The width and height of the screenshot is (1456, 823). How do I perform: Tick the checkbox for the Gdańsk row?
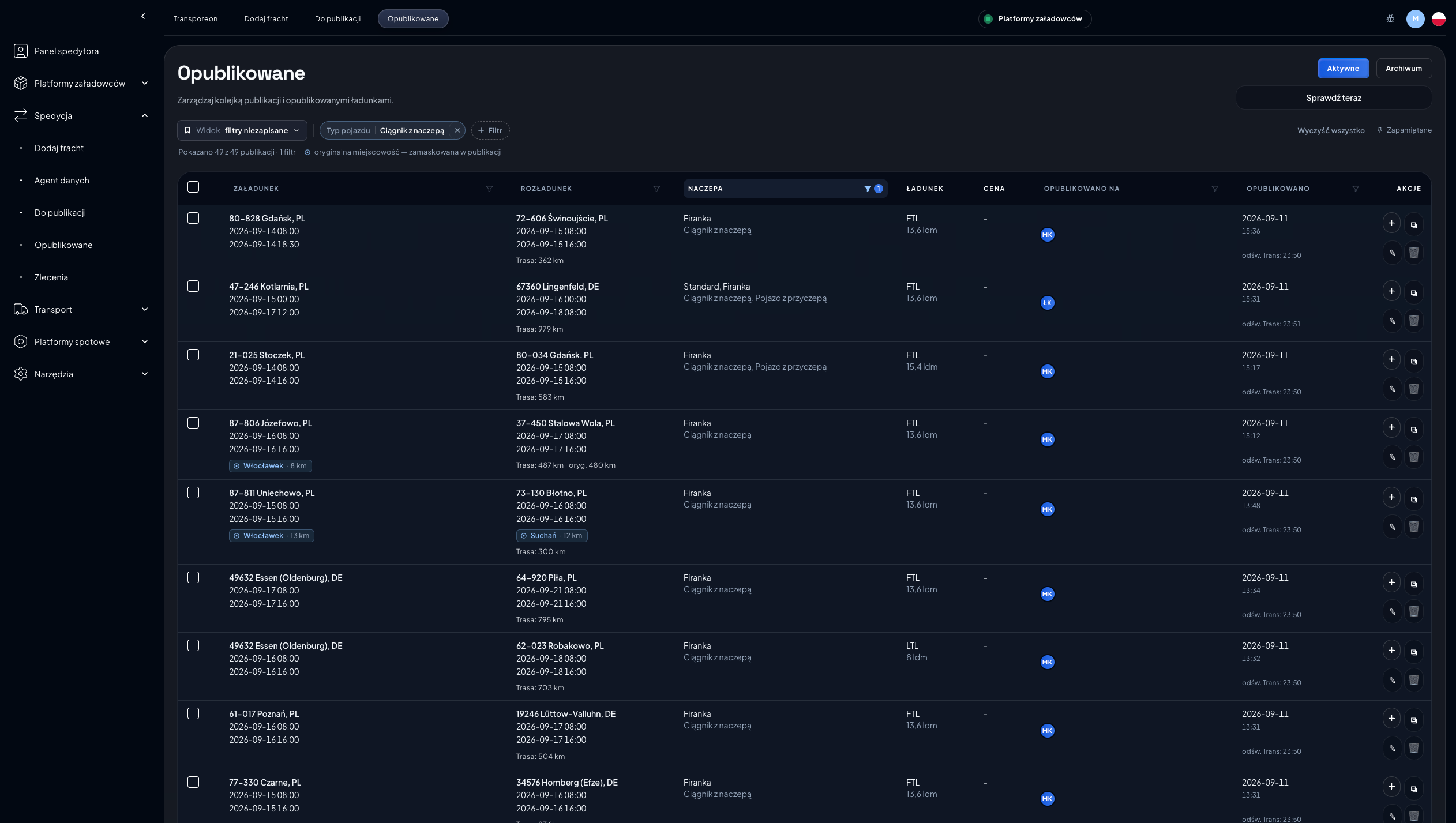coord(193,218)
